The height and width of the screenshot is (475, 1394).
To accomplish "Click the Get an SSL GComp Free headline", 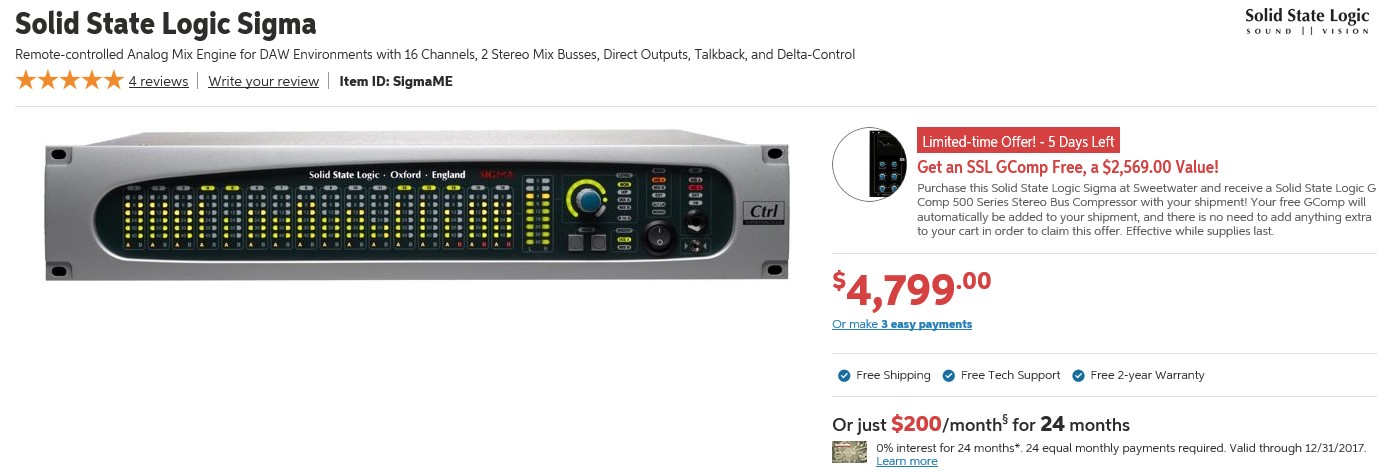I will [1067, 167].
